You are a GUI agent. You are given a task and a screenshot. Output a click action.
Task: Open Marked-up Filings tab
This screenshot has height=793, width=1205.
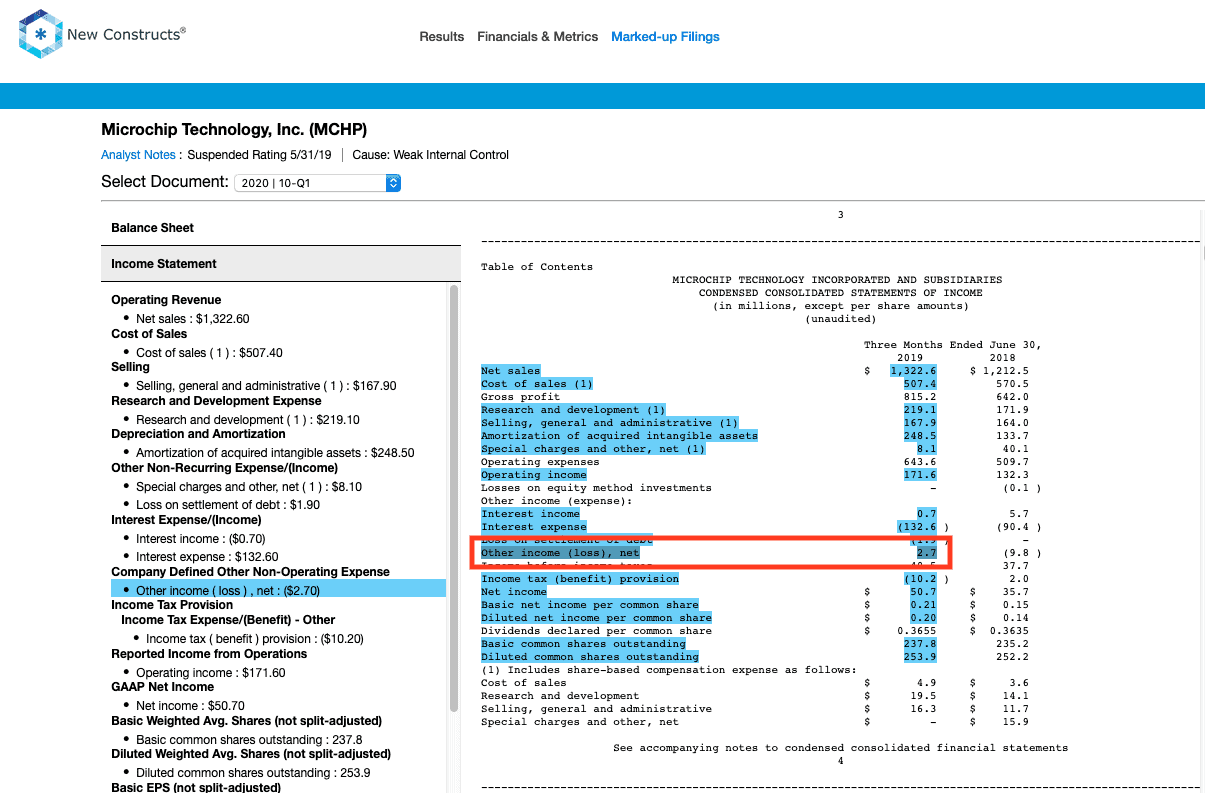(x=665, y=37)
